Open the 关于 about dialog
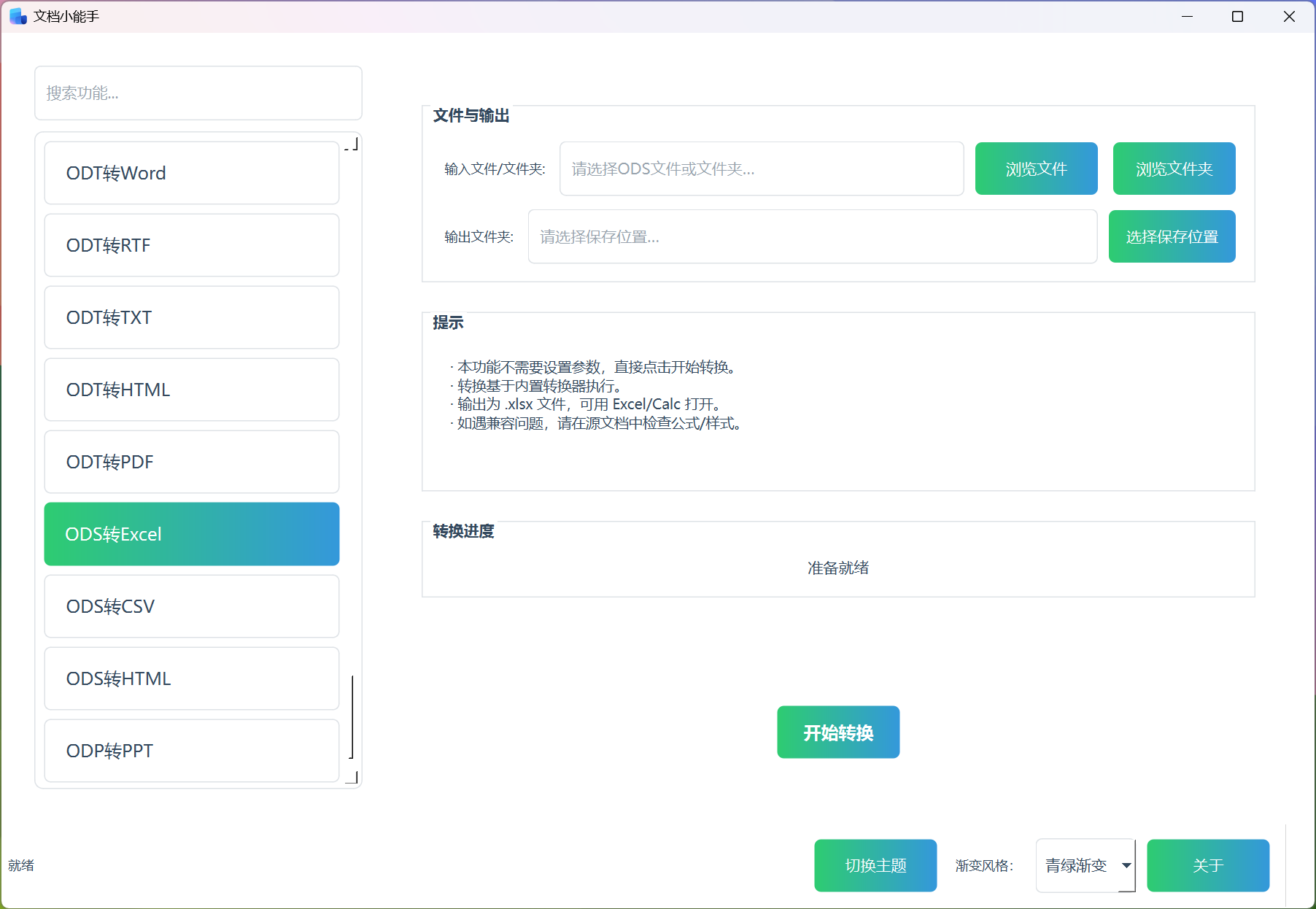The height and width of the screenshot is (909, 1316). point(1207,865)
